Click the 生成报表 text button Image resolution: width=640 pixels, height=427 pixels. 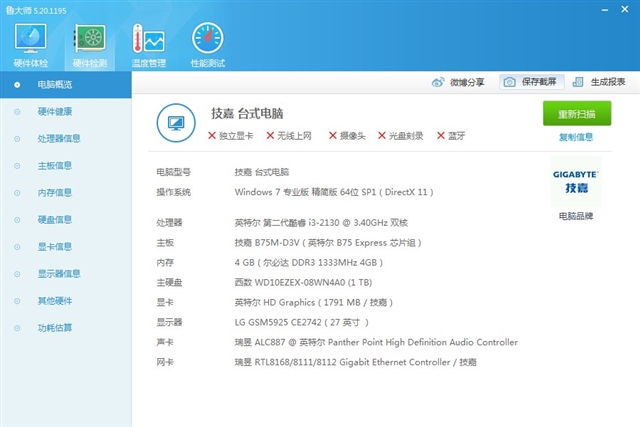608,82
